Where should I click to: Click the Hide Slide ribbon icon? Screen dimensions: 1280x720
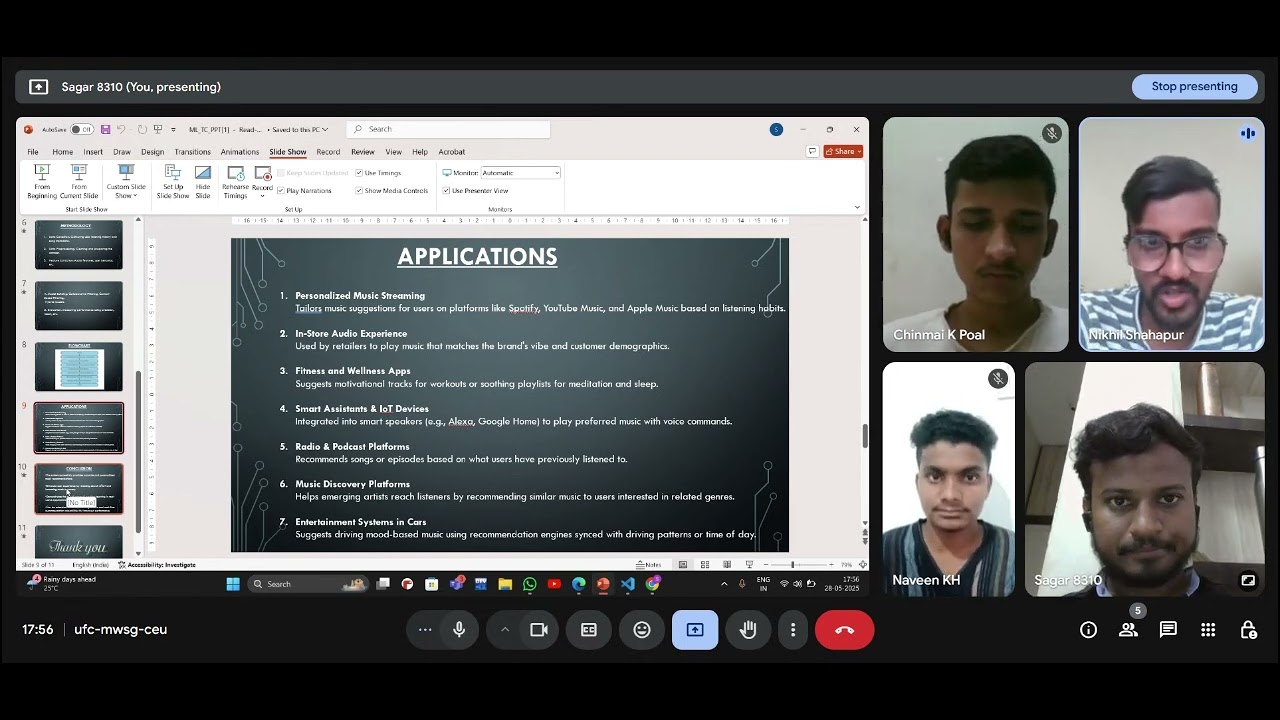(x=203, y=181)
